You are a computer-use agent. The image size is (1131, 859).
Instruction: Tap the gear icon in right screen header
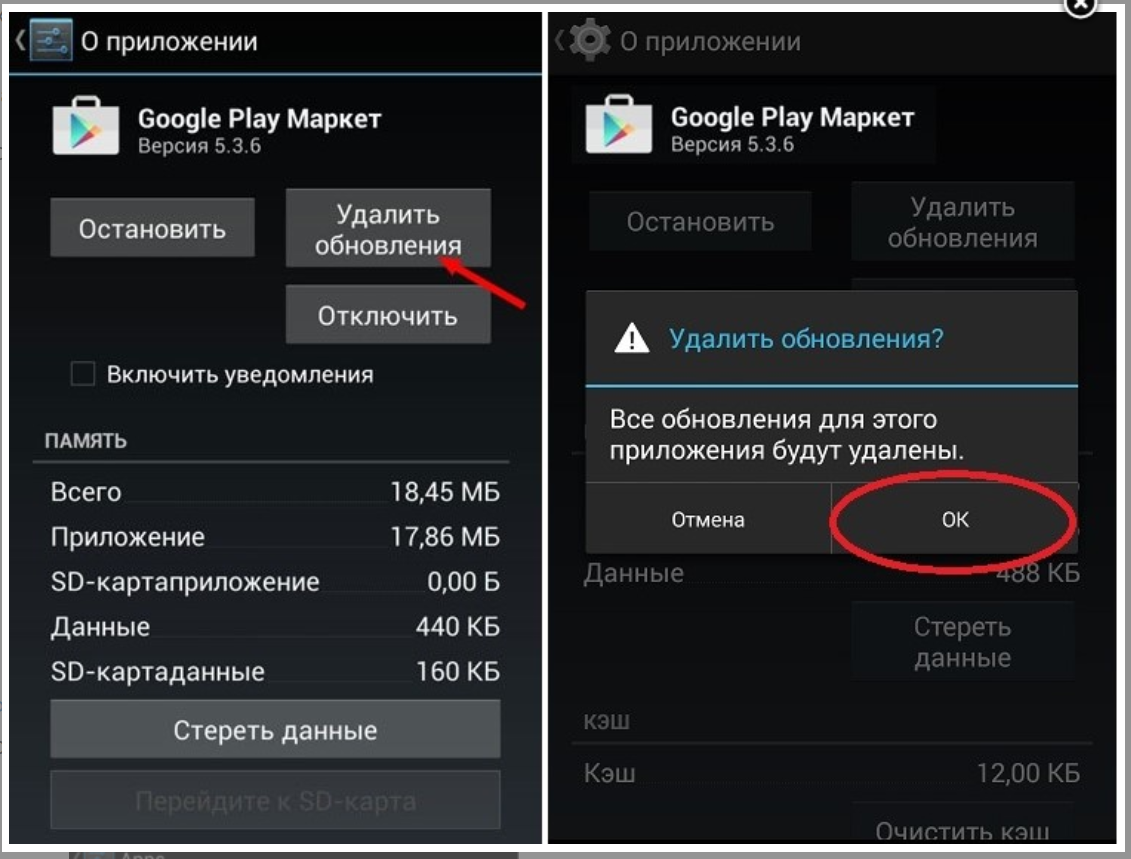[590, 39]
